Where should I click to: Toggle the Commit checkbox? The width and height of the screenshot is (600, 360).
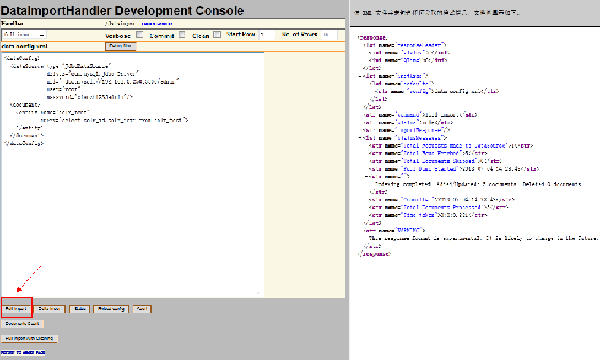pos(182,34)
